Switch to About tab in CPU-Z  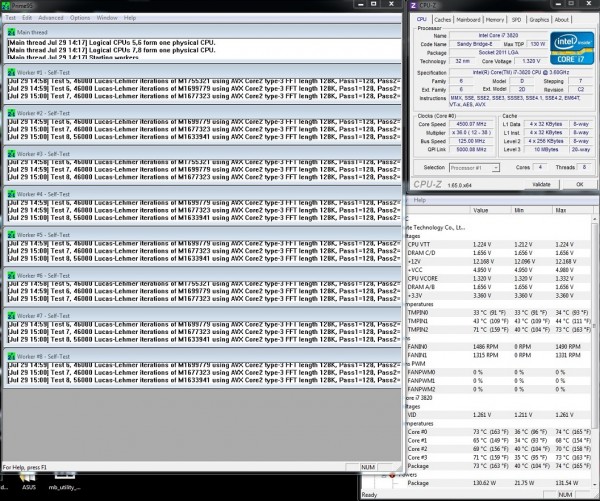tap(561, 20)
